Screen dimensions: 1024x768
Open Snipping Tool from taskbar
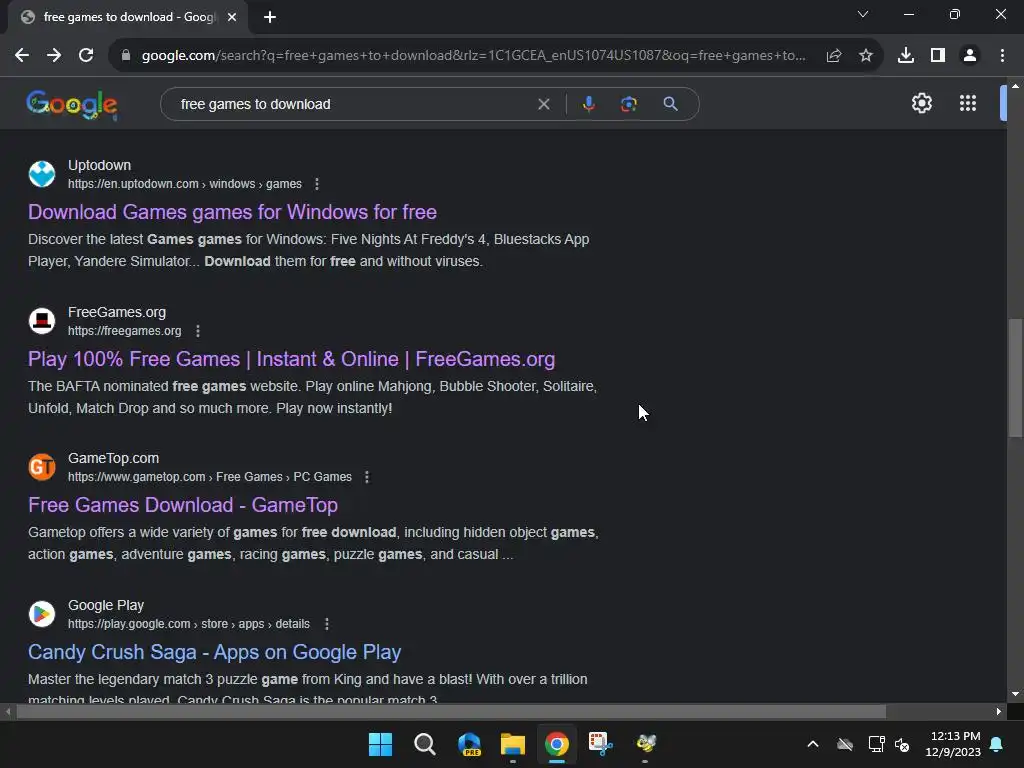(x=601, y=744)
